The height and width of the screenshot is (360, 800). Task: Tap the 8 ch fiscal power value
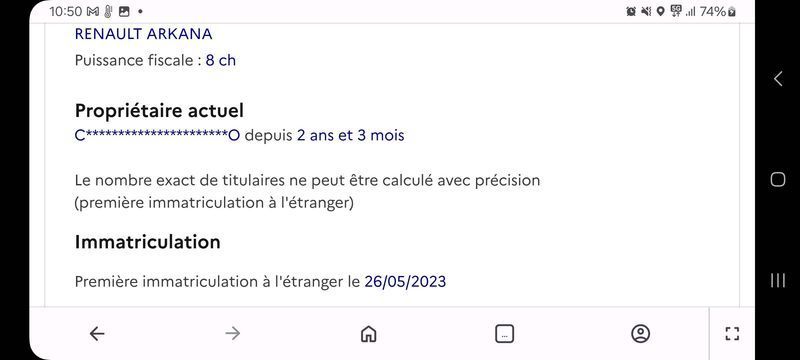click(221, 61)
